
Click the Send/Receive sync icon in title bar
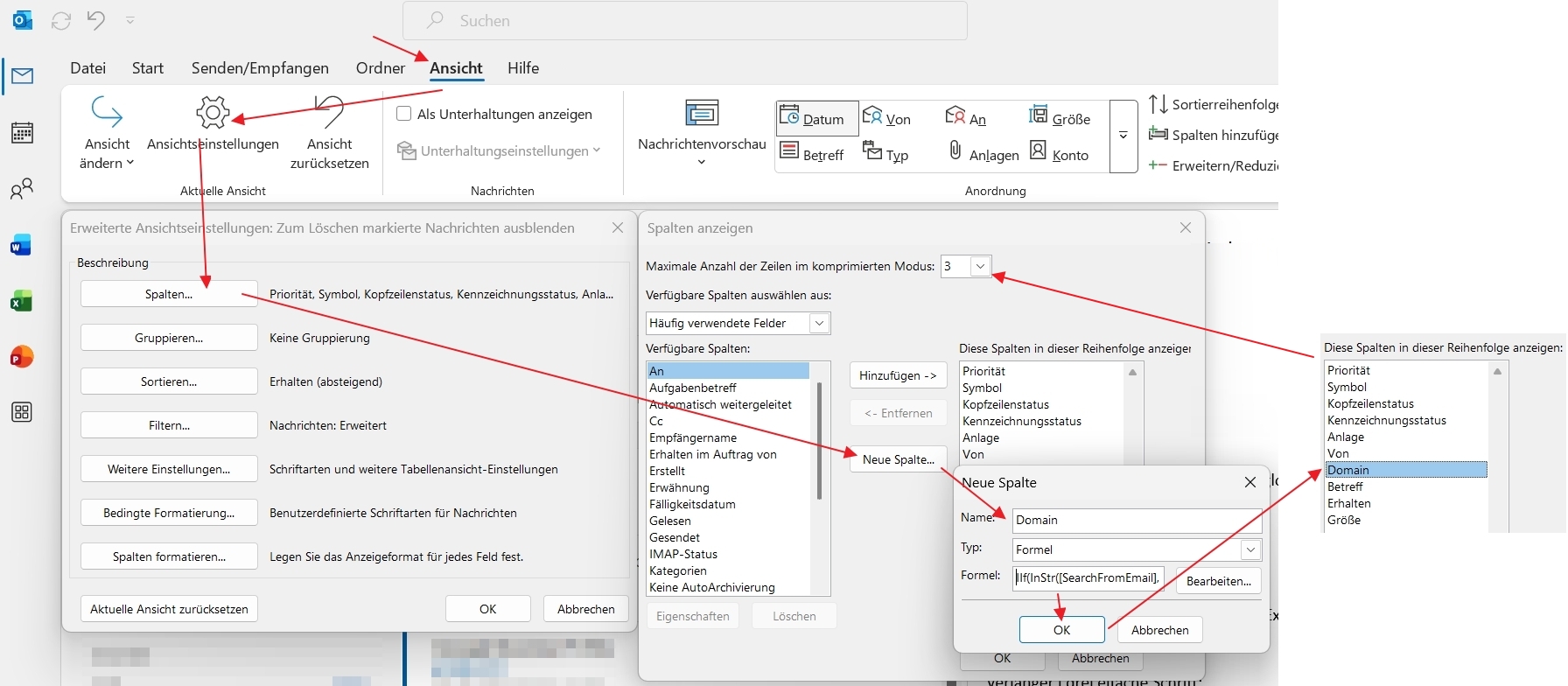tap(61, 20)
